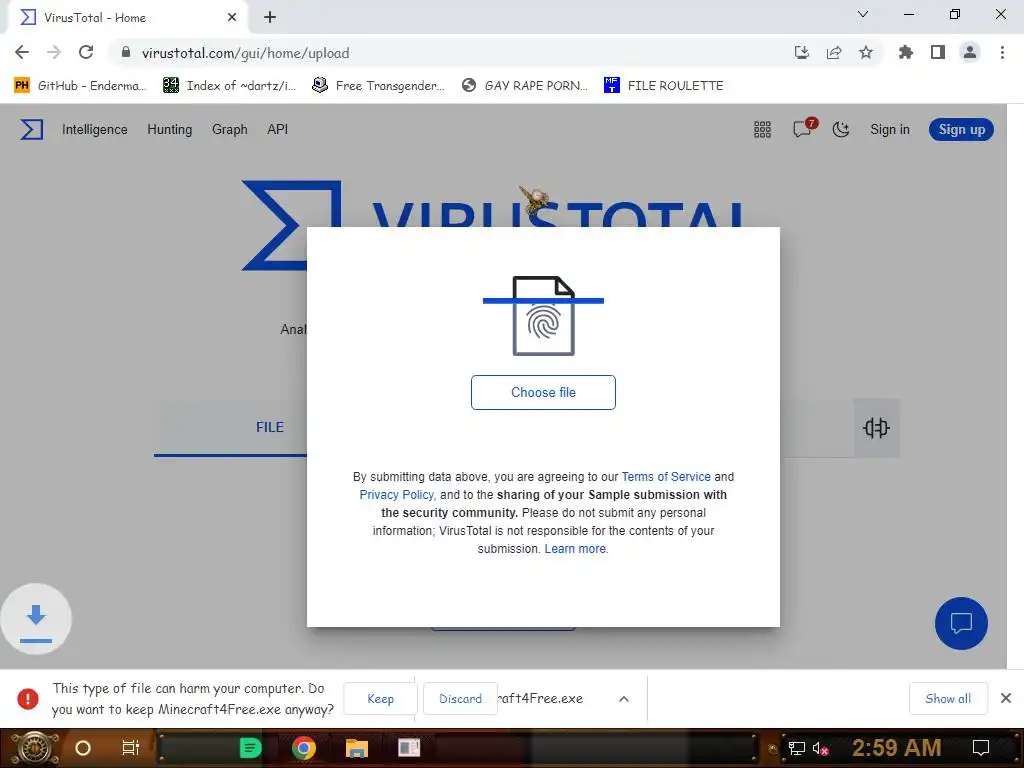Open the FILE ROULETTE bookmark

(664, 86)
